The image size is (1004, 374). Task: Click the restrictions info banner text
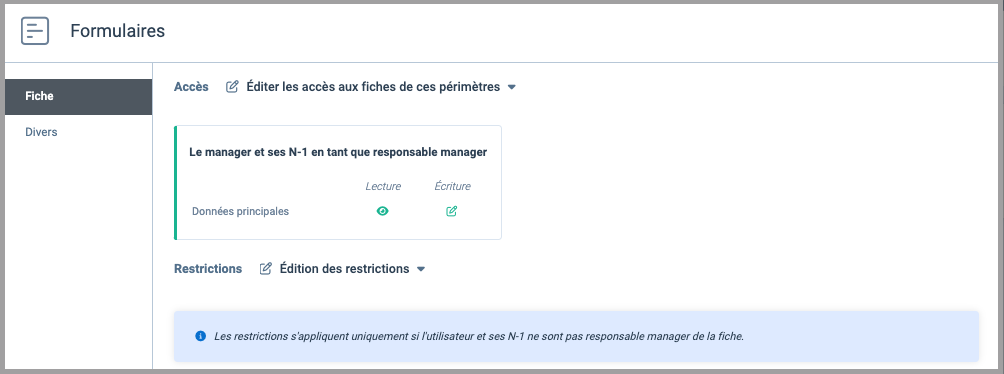[479, 336]
